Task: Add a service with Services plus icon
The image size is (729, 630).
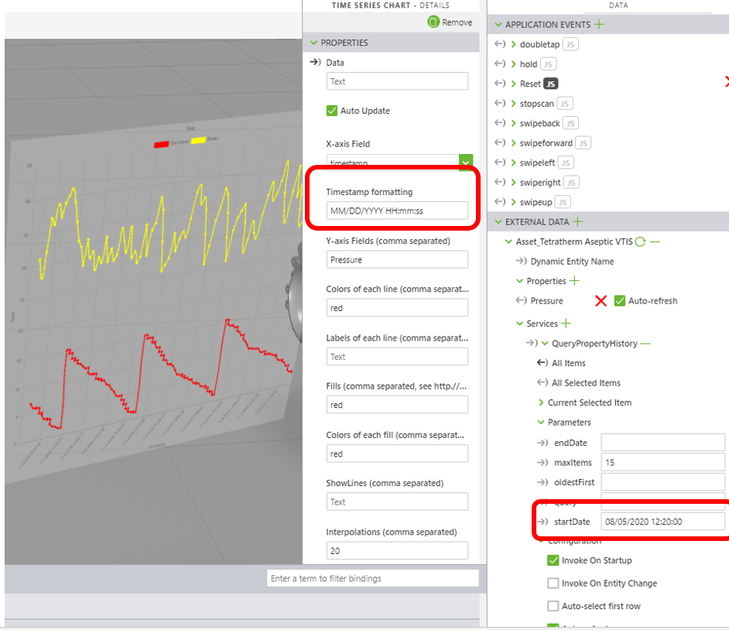Action: [x=566, y=323]
